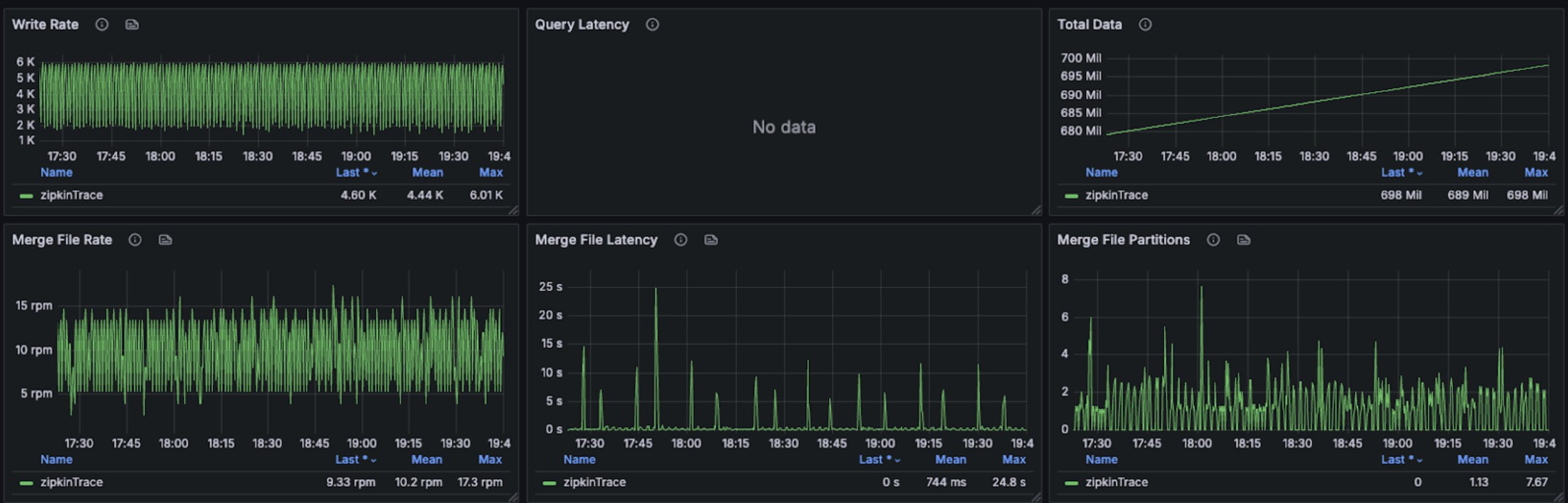
Task: Click the Write Rate info icon
Action: click(x=102, y=25)
